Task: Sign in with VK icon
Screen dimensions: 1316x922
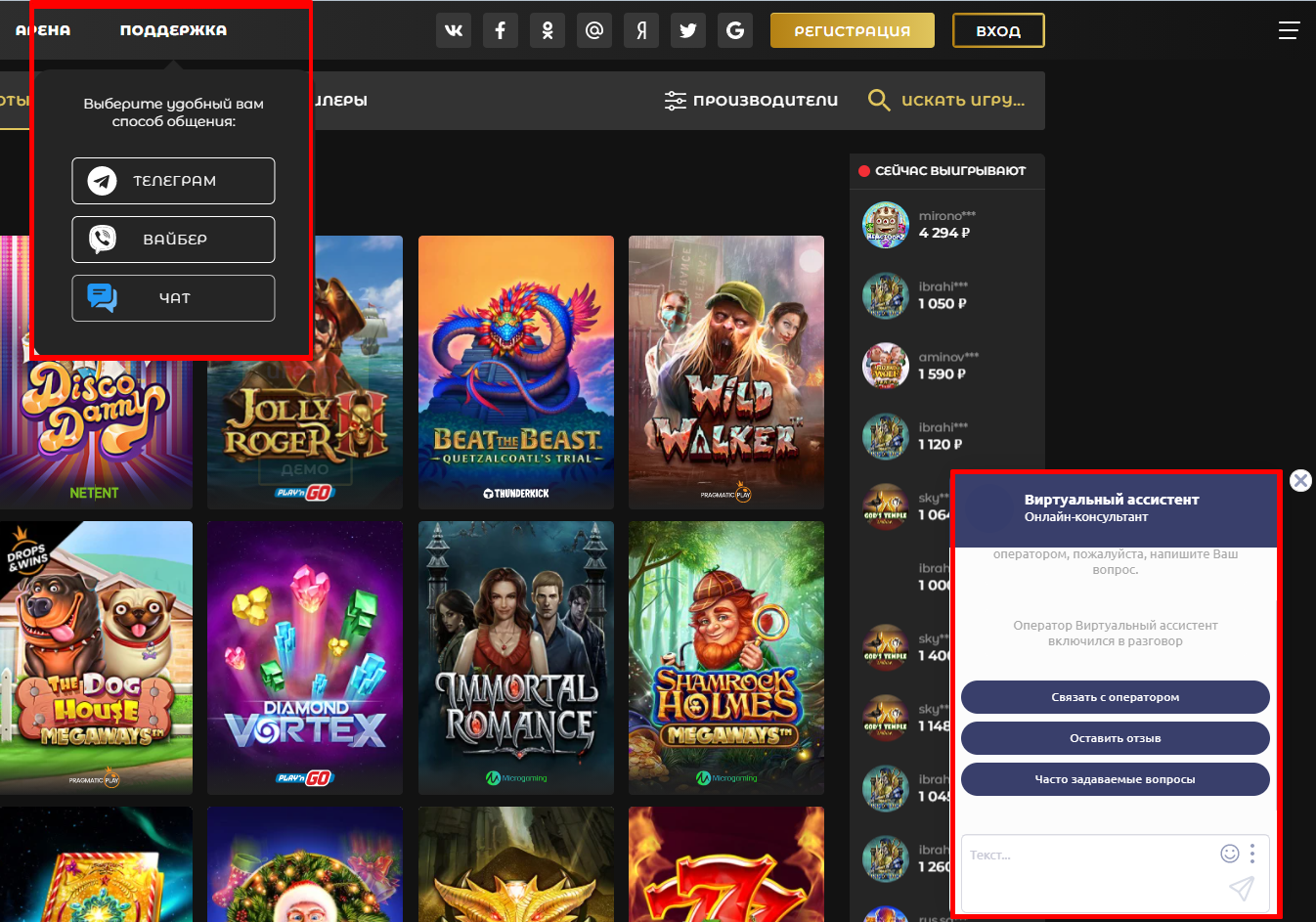Action: click(x=454, y=30)
